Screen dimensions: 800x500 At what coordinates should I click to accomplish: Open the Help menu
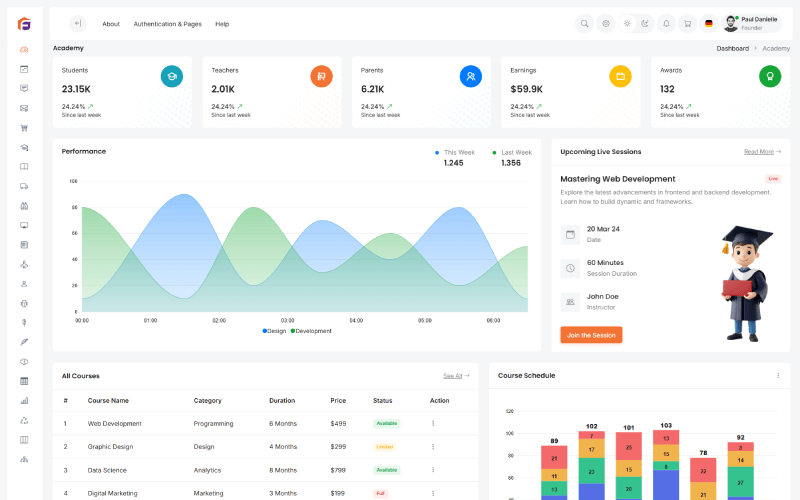coord(222,23)
